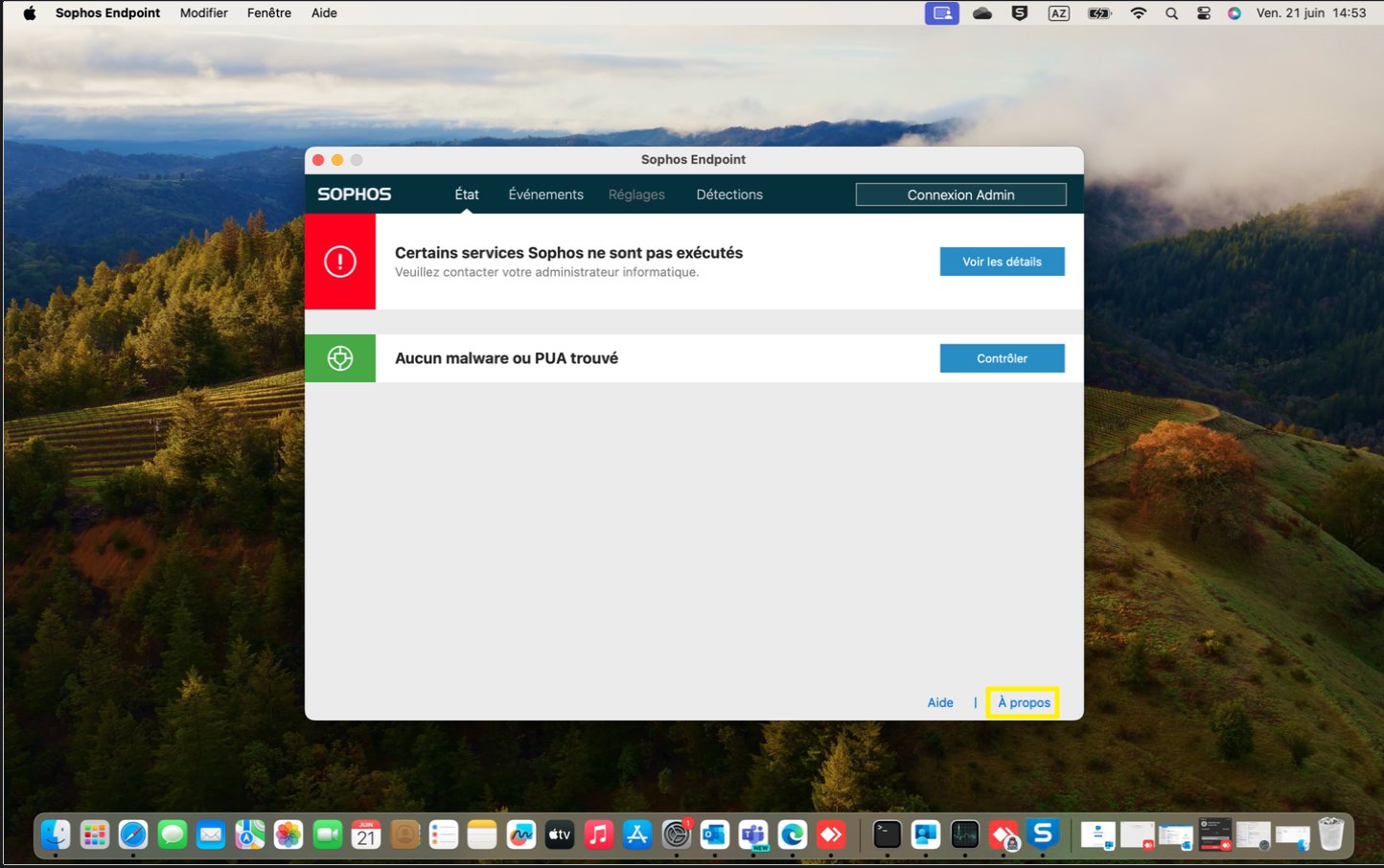Switch to the Événements tab
This screenshot has width=1384, height=868.
[x=546, y=194]
